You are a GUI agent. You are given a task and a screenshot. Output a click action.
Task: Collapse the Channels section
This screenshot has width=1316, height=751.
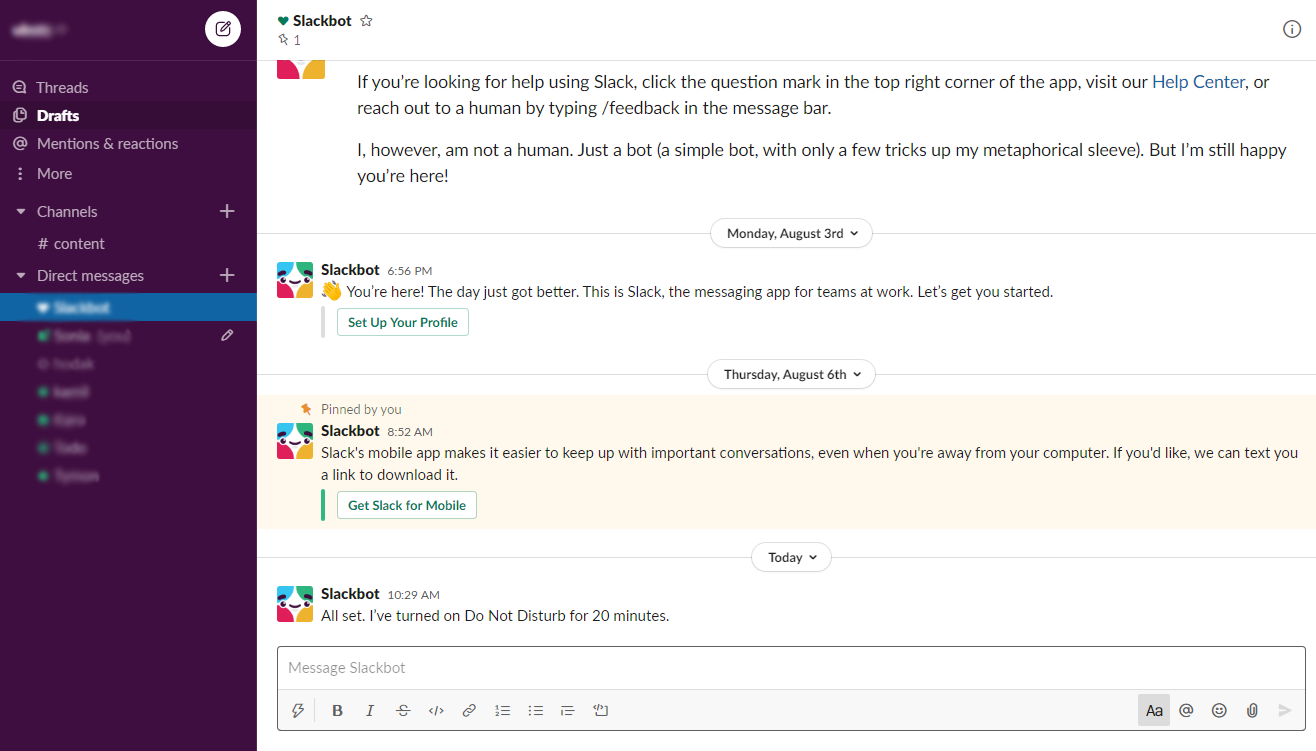tap(21, 212)
